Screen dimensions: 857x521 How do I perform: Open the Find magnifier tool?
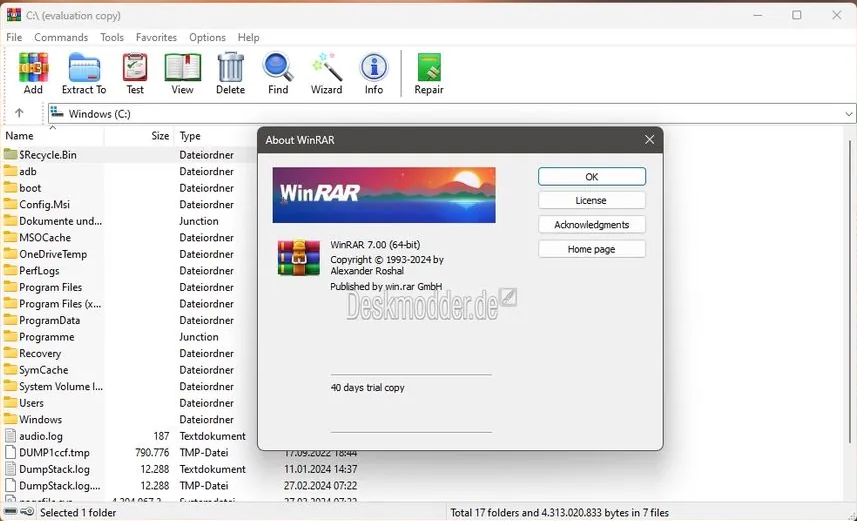coord(278,74)
